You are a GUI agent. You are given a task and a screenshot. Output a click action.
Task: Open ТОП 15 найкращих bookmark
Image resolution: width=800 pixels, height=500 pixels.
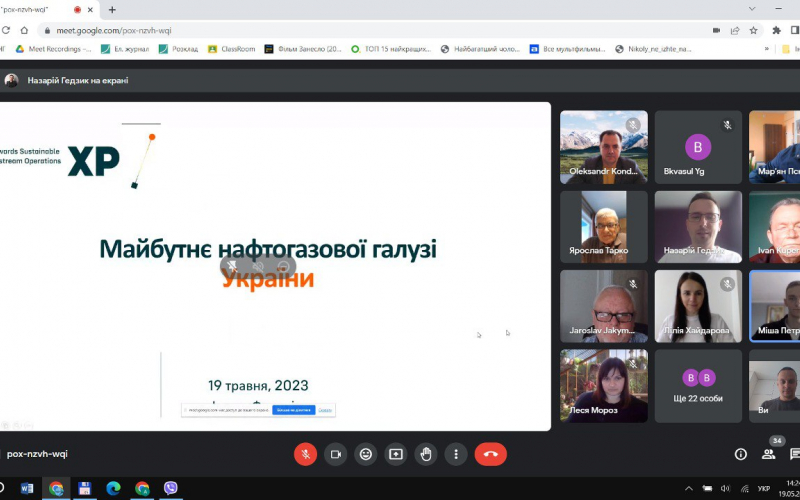point(391,49)
